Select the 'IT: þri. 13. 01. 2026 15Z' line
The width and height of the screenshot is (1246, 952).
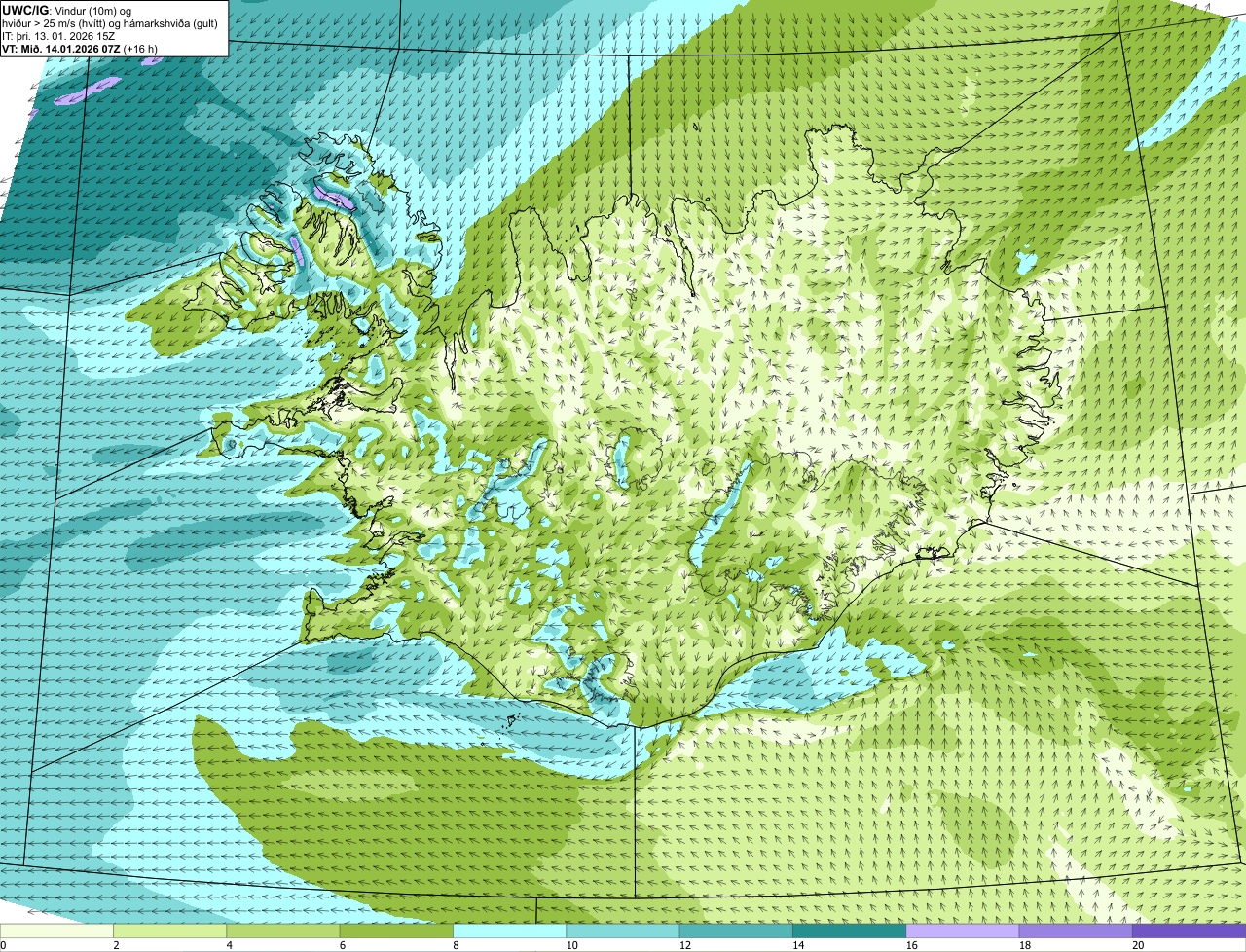pyautogui.click(x=59, y=35)
